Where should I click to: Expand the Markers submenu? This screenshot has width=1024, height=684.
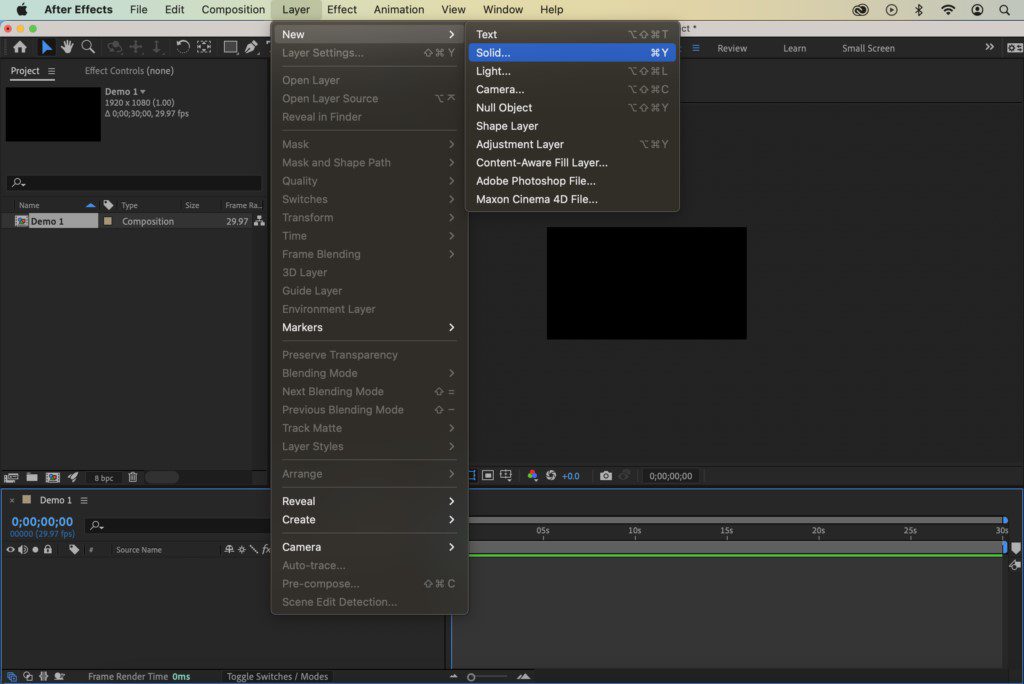(368, 327)
